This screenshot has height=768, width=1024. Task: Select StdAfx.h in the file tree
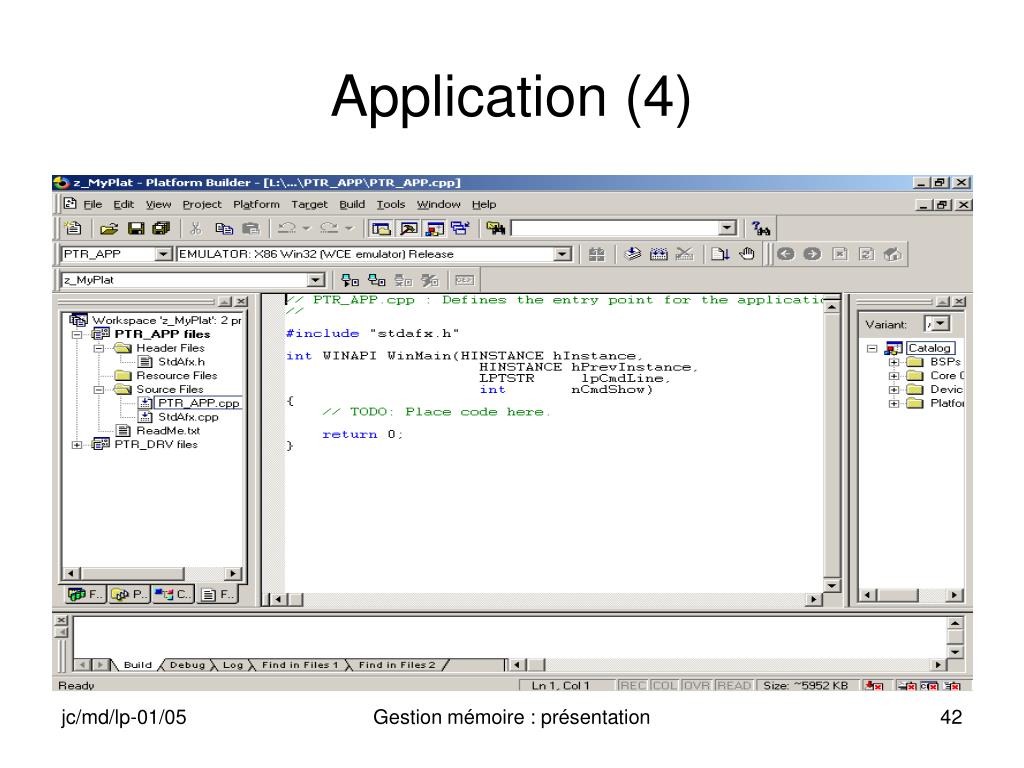pyautogui.click(x=181, y=362)
